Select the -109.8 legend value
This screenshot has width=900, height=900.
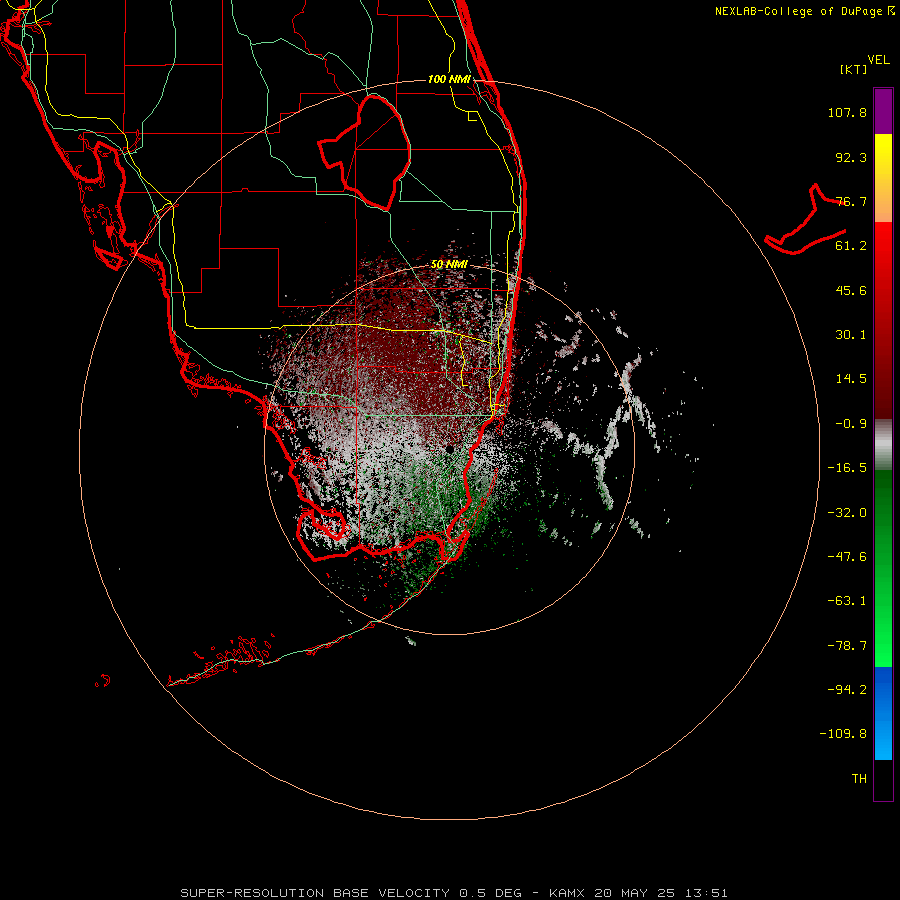[x=843, y=734]
